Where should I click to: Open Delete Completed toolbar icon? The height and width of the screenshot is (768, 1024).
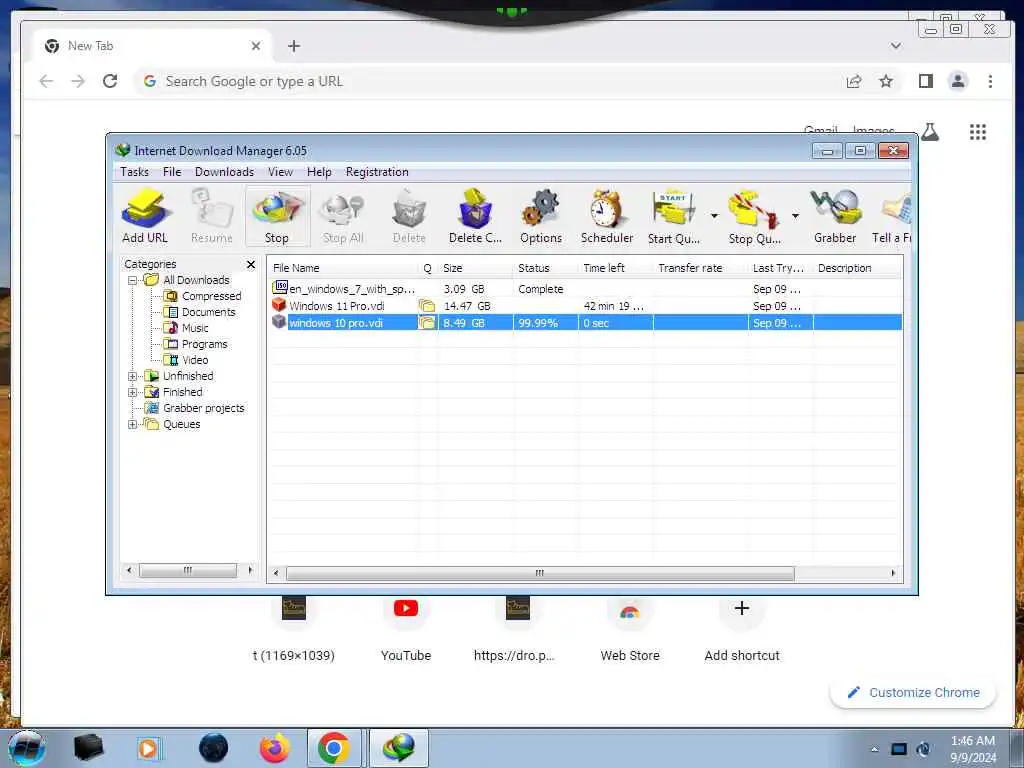[475, 216]
